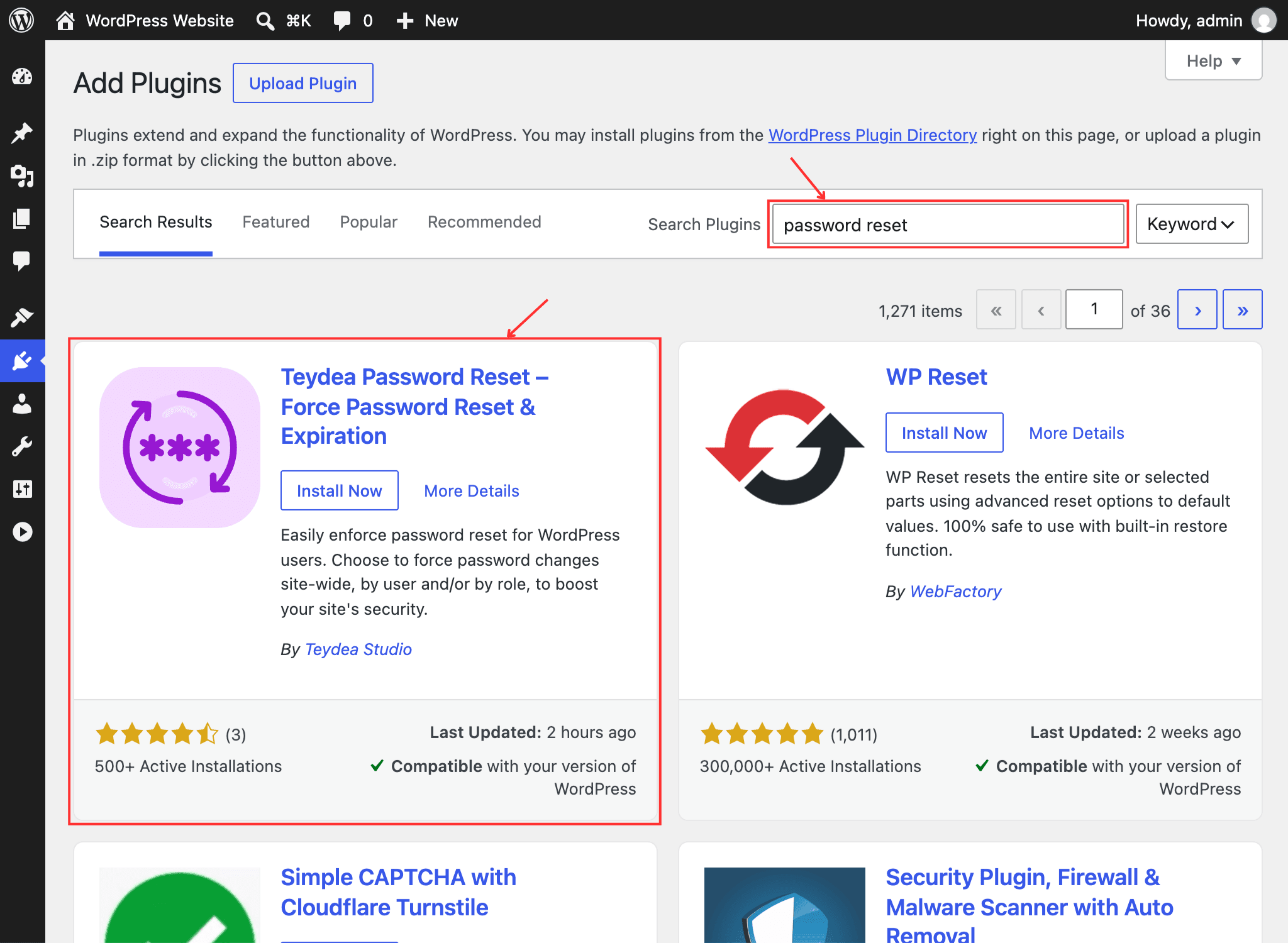Switch to the Popular tab
Image resolution: width=1288 pixels, height=943 pixels.
(369, 222)
